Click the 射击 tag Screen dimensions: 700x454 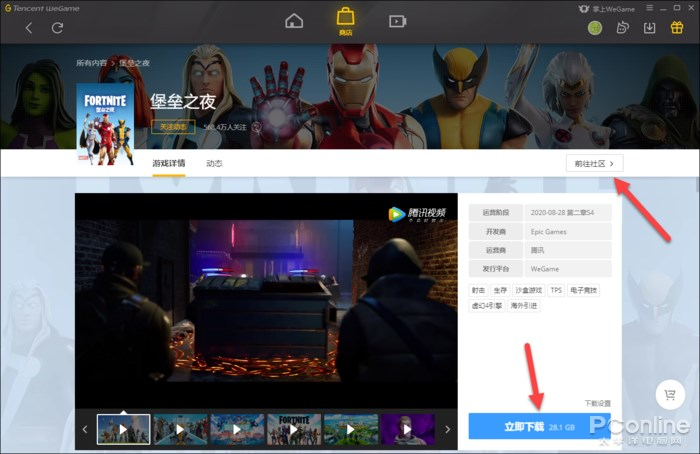478,290
